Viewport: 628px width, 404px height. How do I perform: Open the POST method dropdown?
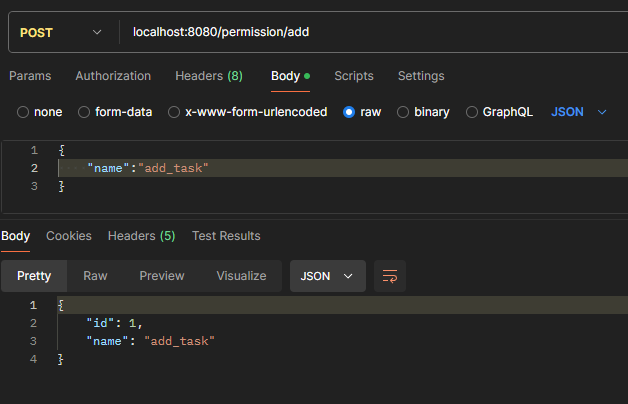(x=60, y=32)
